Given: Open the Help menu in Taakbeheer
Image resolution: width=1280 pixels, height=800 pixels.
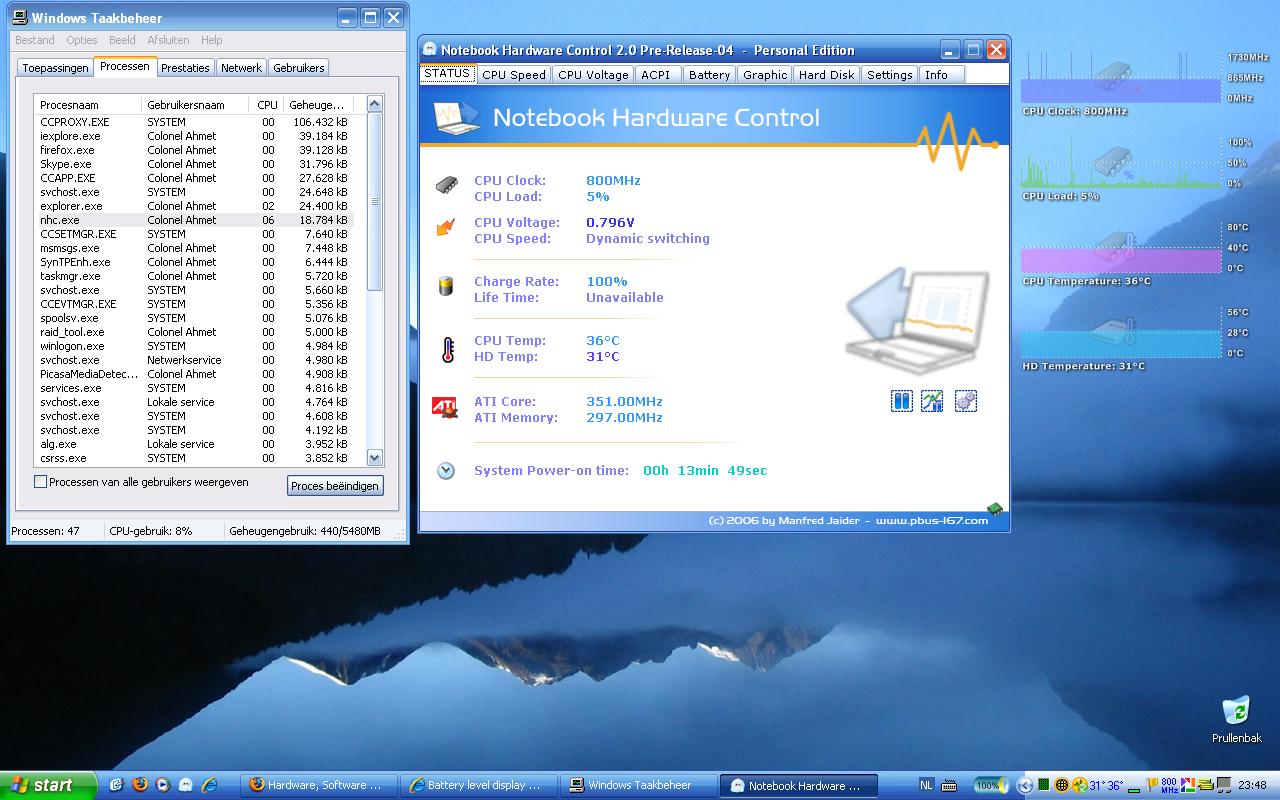Looking at the screenshot, I should [x=211, y=40].
